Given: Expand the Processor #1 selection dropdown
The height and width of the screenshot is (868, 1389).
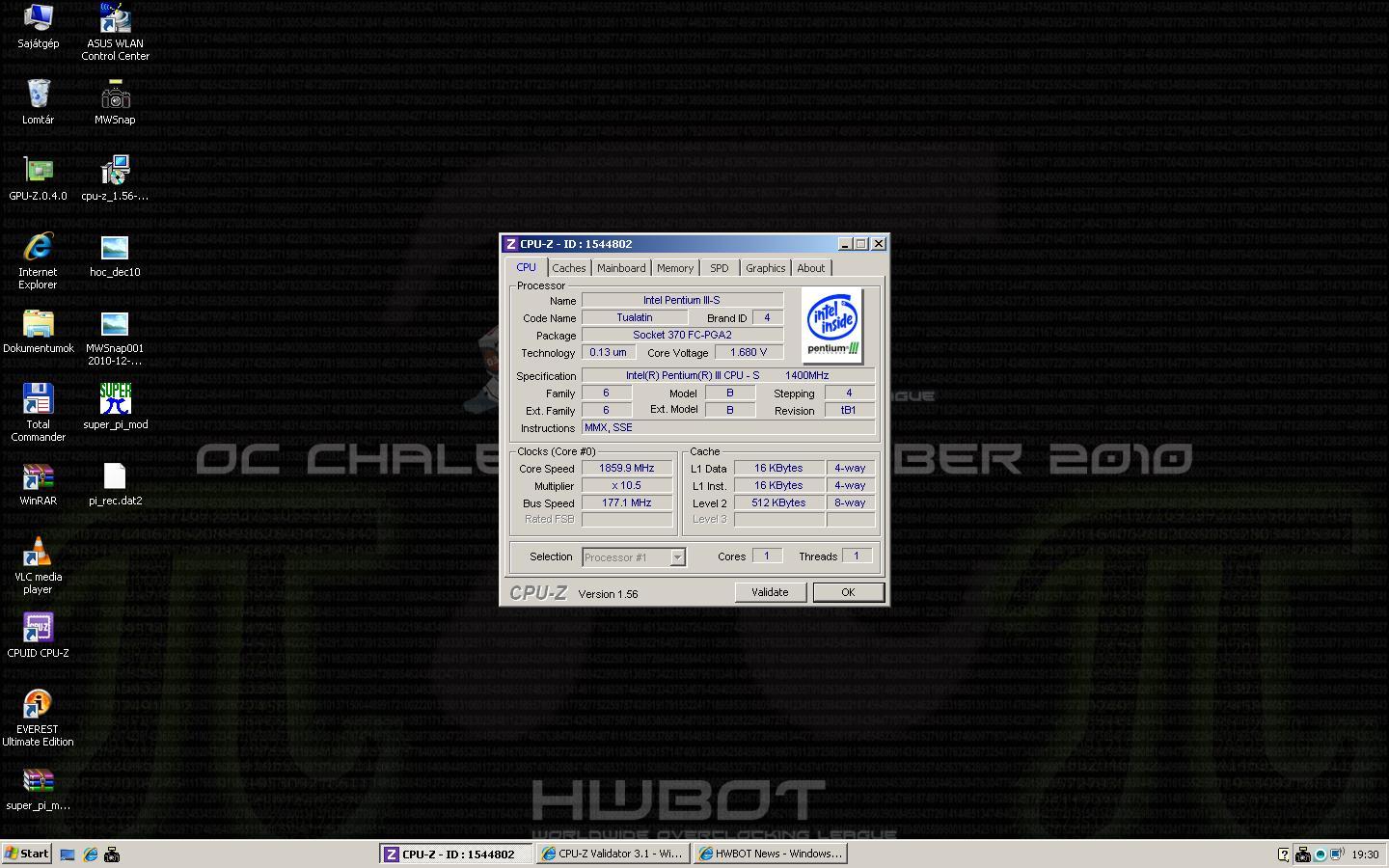Looking at the screenshot, I should 677,557.
